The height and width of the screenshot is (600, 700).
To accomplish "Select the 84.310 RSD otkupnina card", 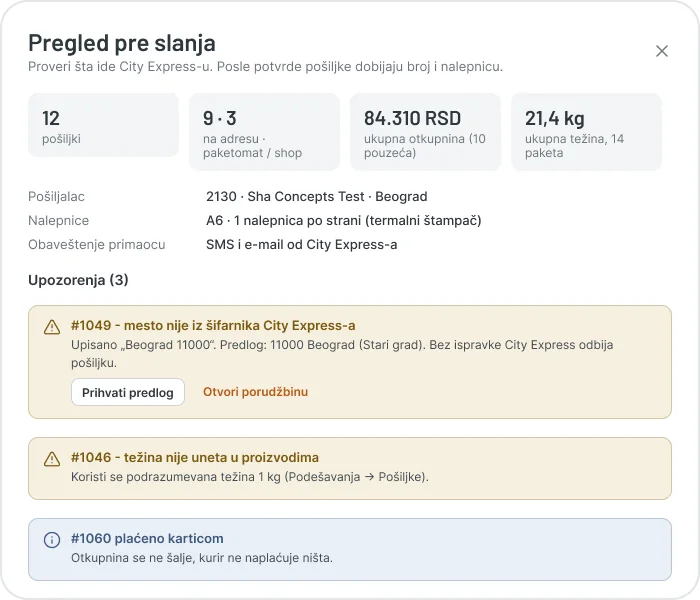I will (425, 132).
